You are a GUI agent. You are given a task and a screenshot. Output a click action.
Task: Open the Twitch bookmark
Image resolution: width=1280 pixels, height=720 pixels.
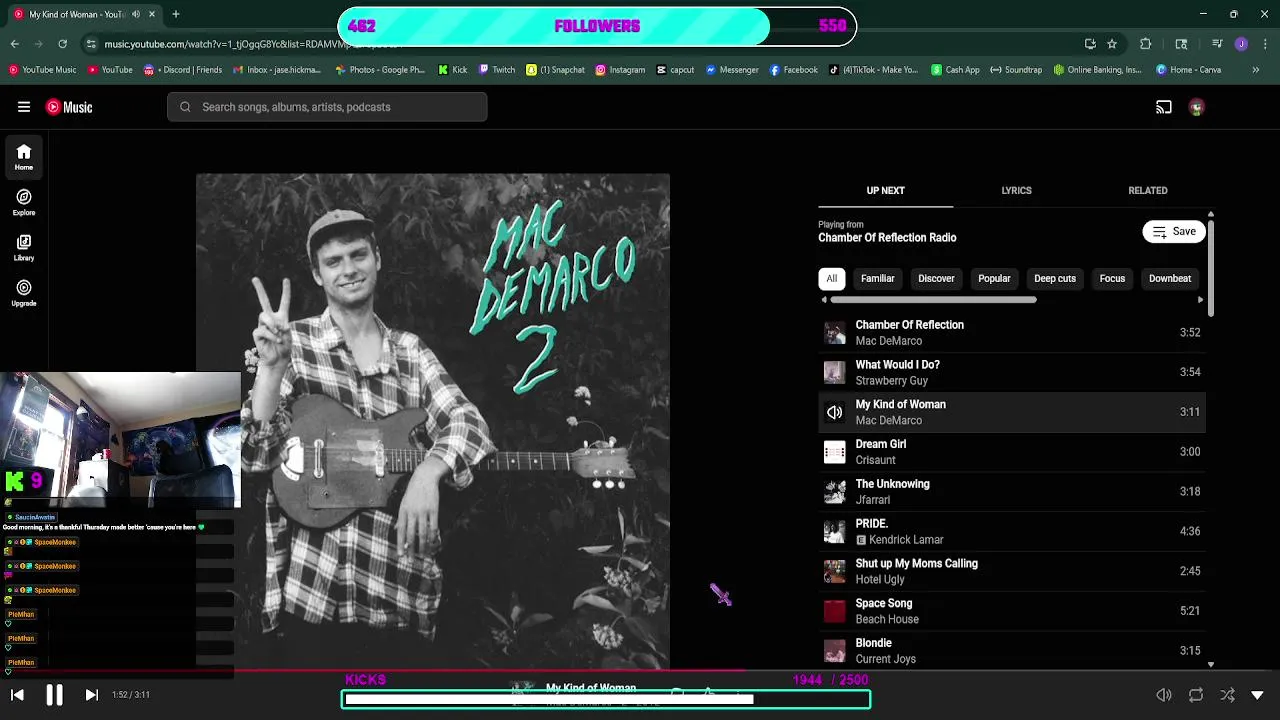pos(497,70)
